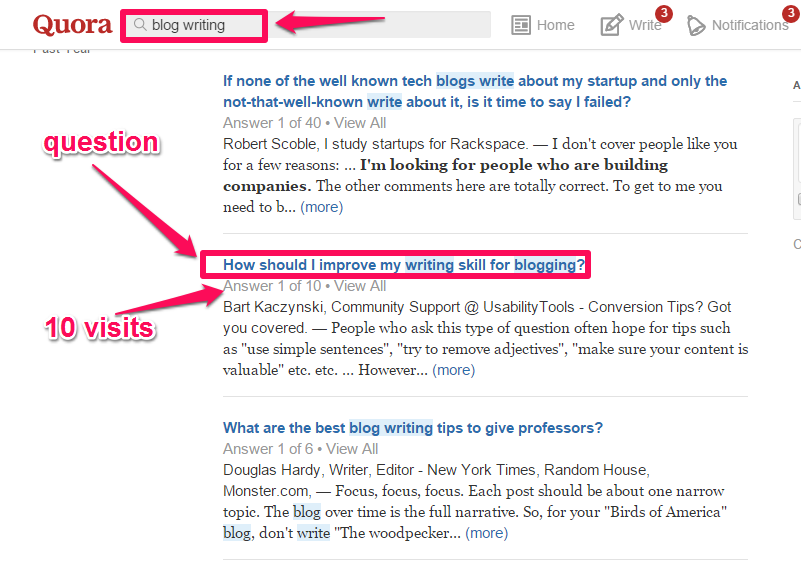This screenshot has height=570, width=801.
Task: Expand (more) on Robert Scoble's answer
Action: click(321, 207)
